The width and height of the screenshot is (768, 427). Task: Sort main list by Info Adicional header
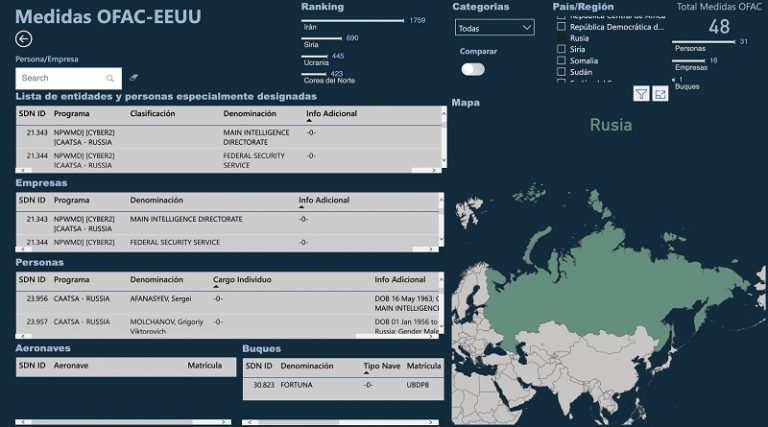coord(332,114)
